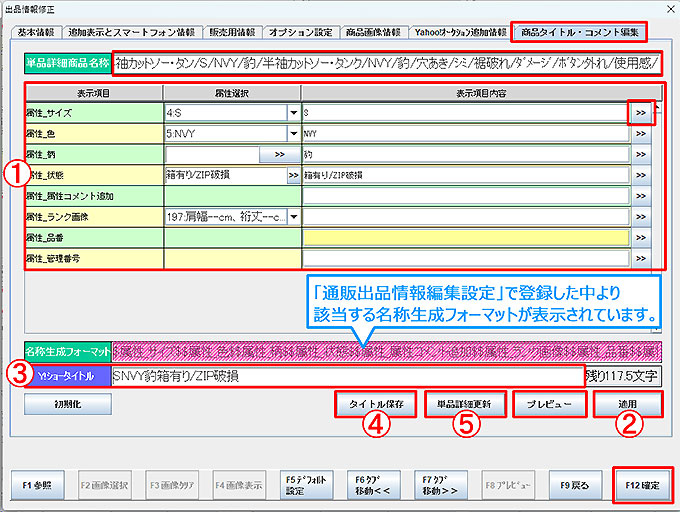Click the 残り117.5文字 counter
The height and width of the screenshot is (512, 680).
point(623,376)
